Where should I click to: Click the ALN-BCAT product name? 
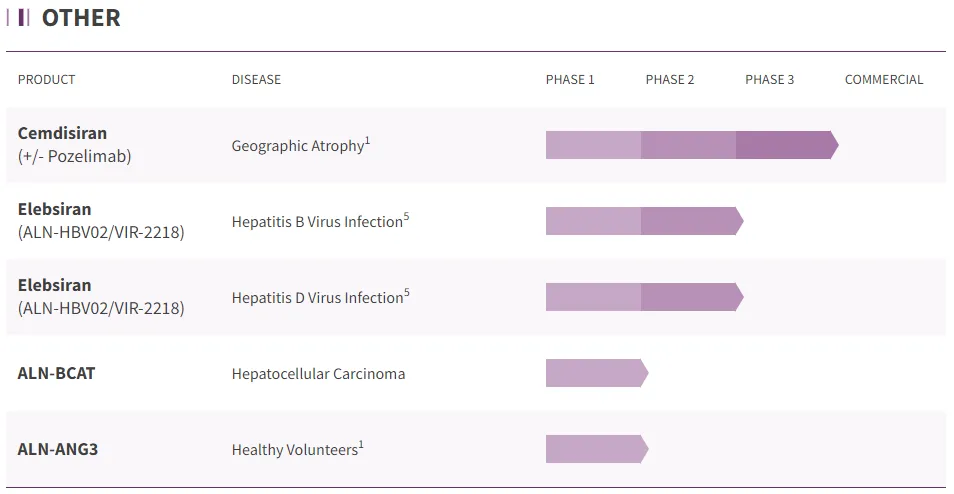pos(57,373)
